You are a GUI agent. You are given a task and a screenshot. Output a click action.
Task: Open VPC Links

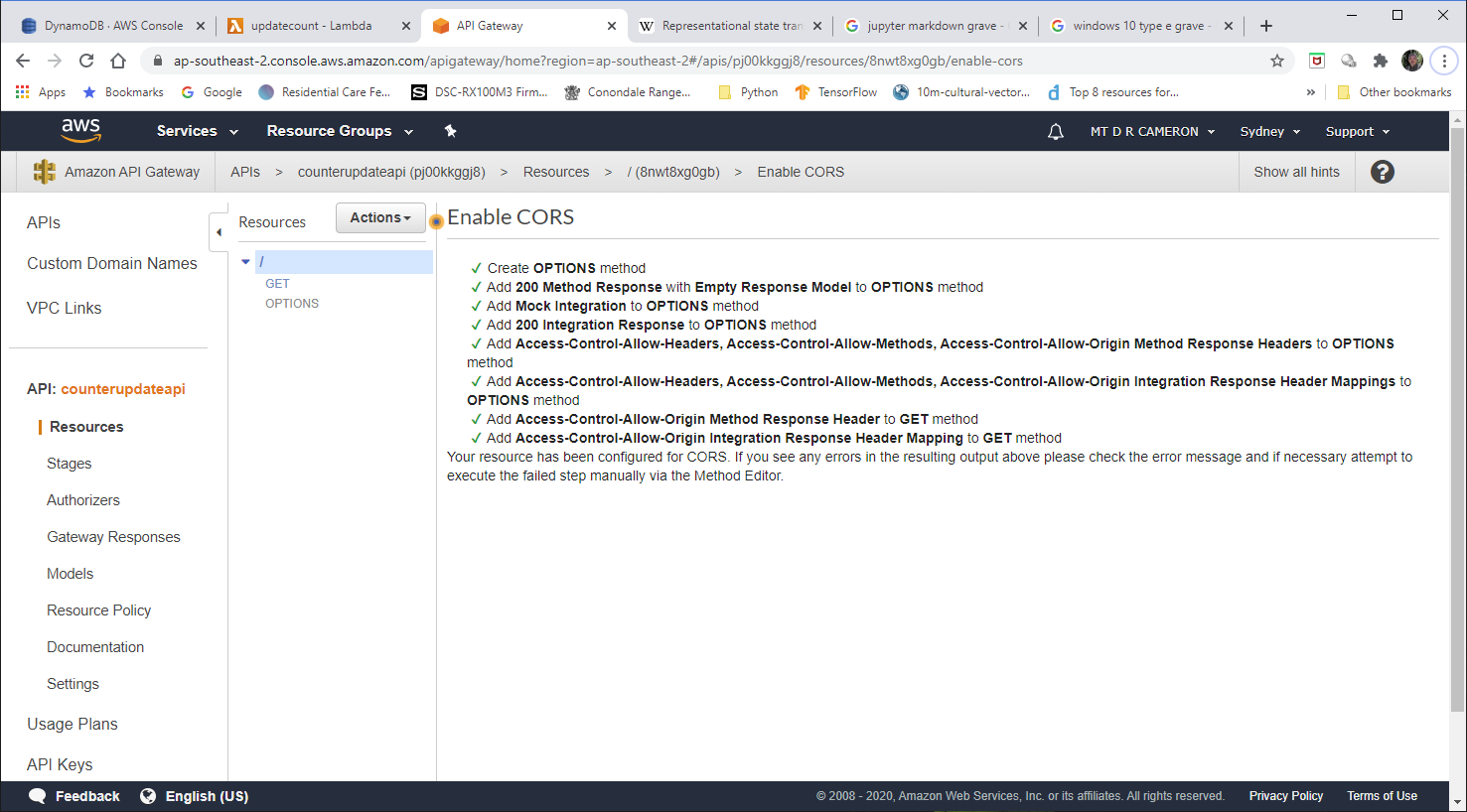coord(65,308)
